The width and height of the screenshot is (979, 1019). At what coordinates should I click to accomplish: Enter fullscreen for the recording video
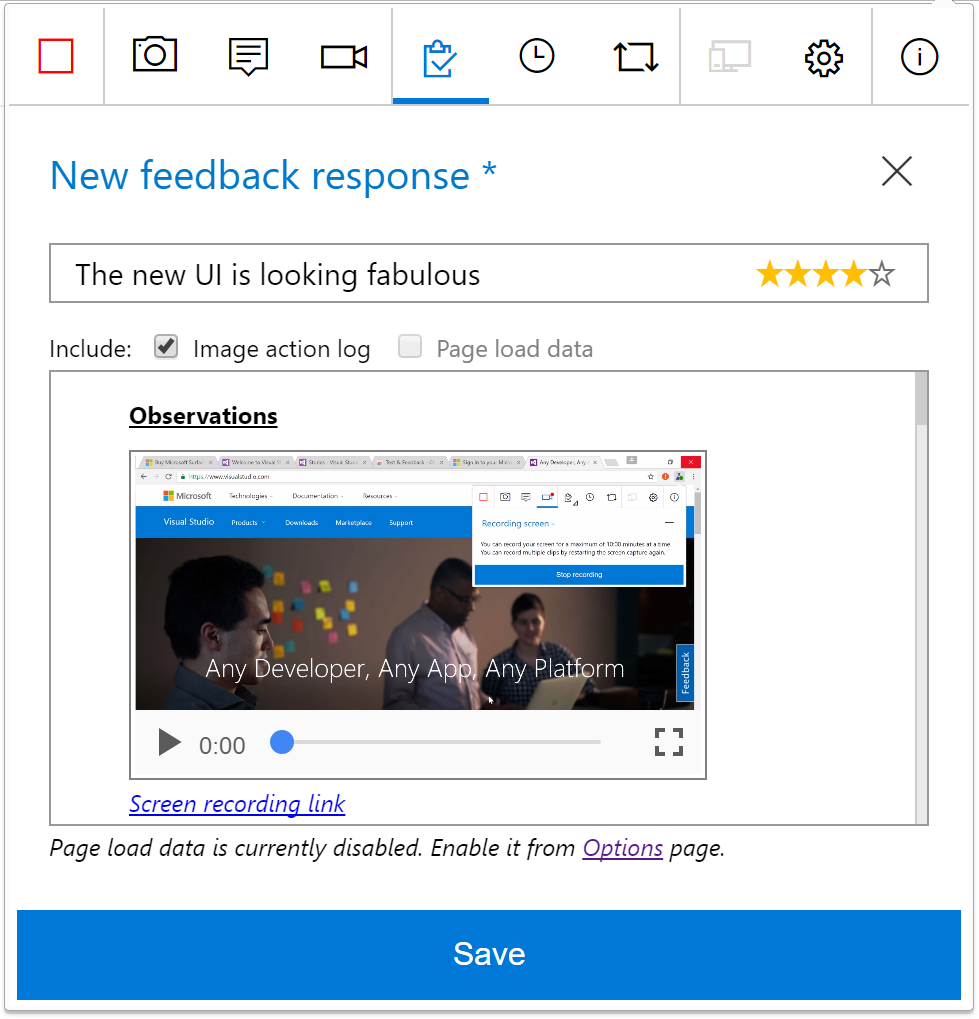click(x=669, y=742)
